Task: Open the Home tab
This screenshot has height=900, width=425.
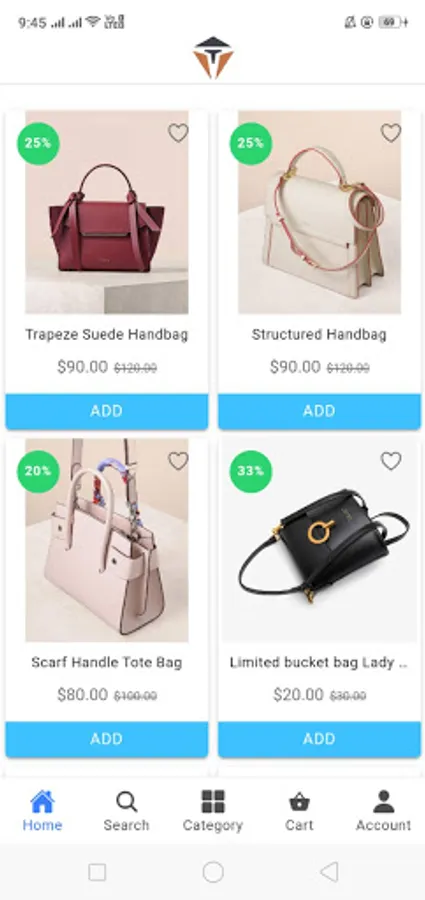Action: (42, 811)
